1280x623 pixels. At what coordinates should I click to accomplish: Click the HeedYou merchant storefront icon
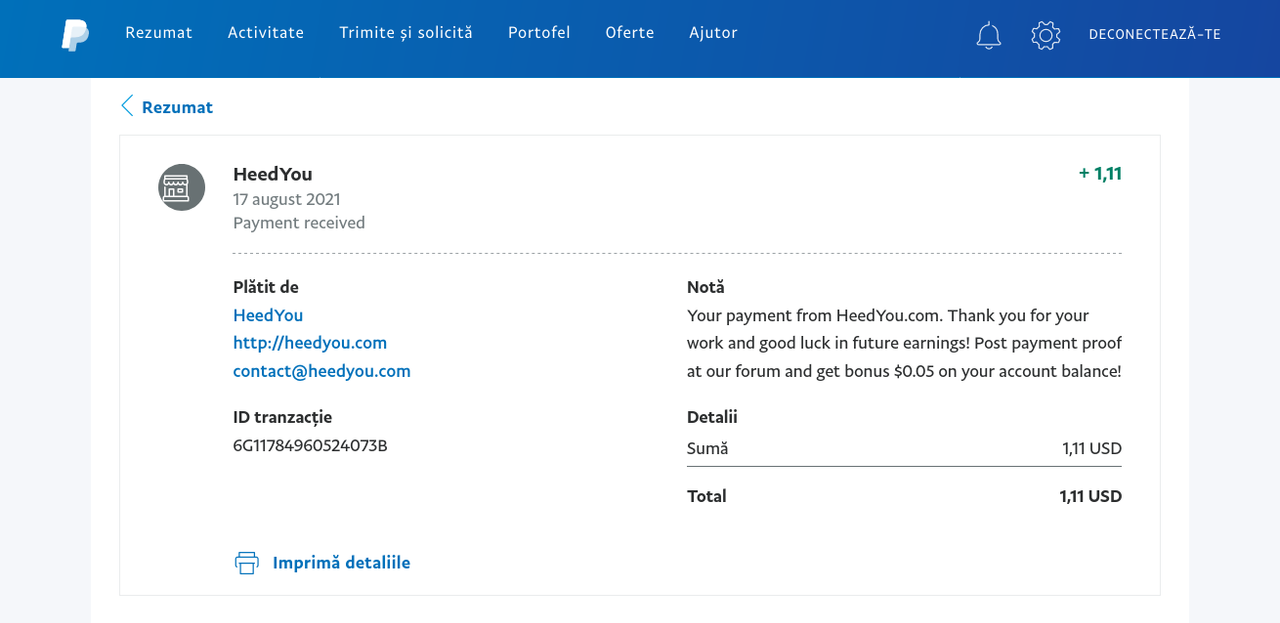pyautogui.click(x=181, y=187)
